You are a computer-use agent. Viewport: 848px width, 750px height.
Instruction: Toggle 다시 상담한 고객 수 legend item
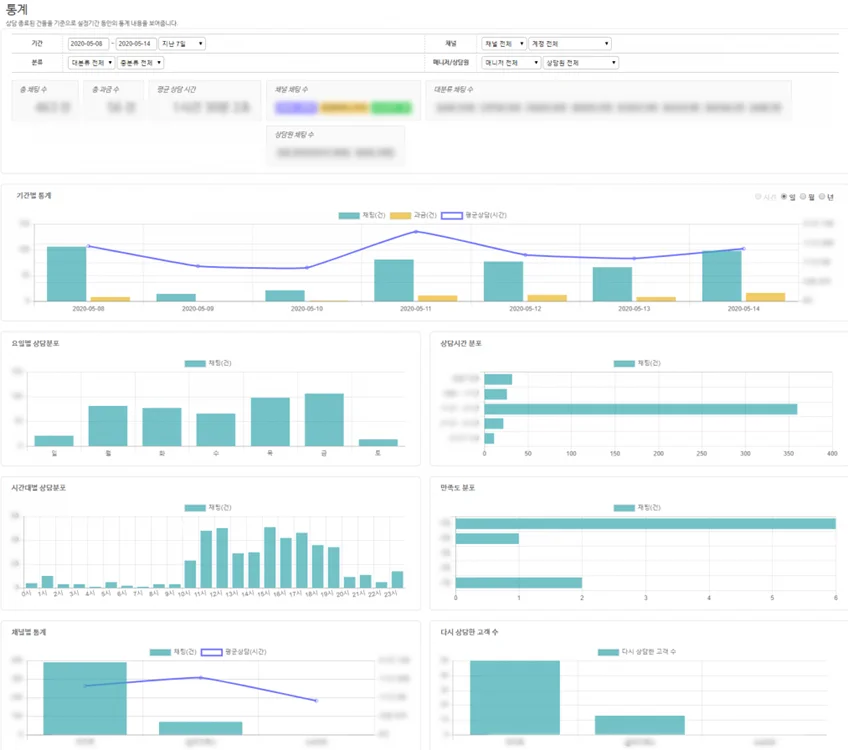click(x=636, y=651)
